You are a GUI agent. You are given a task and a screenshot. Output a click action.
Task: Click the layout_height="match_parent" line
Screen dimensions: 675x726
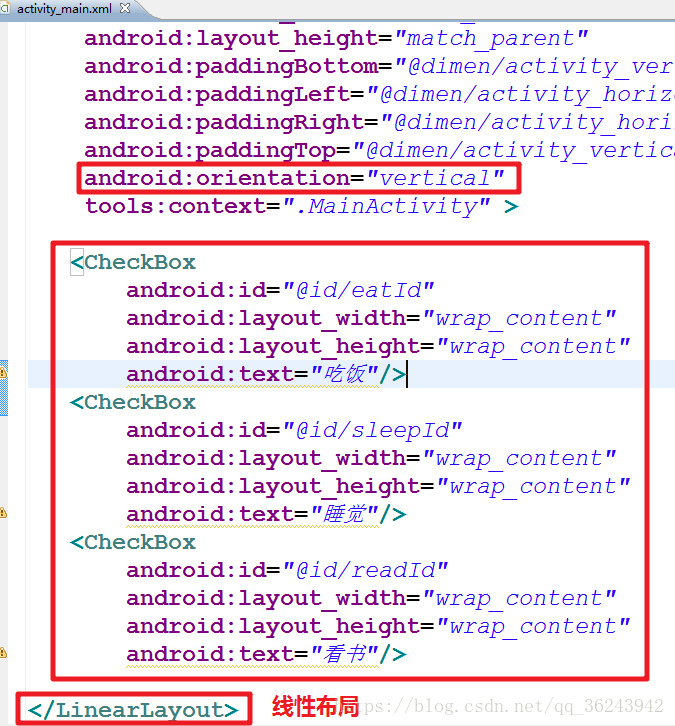(337, 38)
